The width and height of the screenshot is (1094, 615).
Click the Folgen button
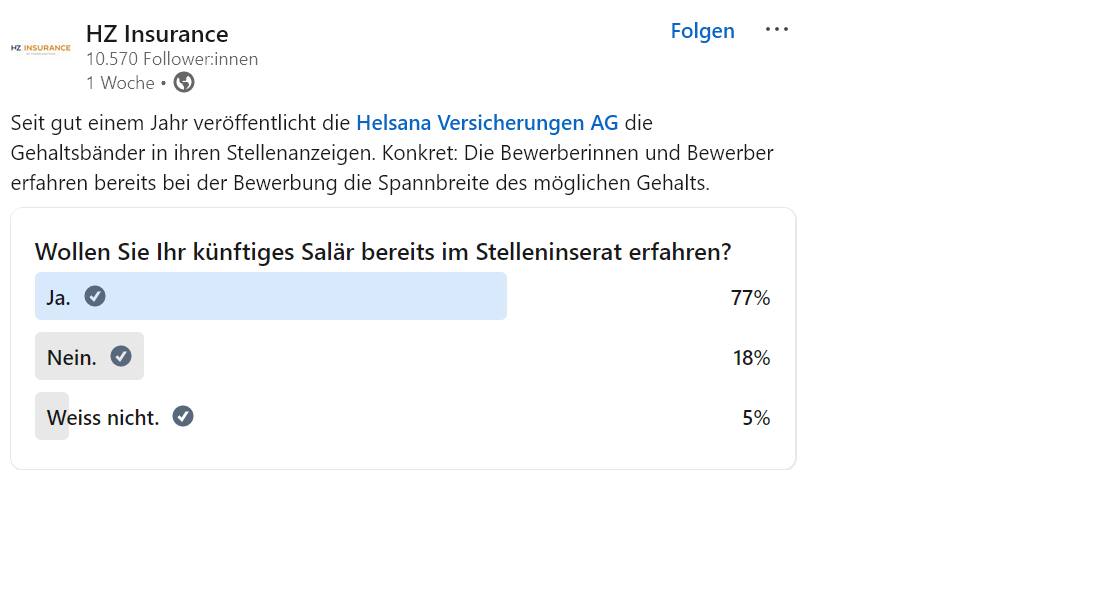click(x=702, y=31)
